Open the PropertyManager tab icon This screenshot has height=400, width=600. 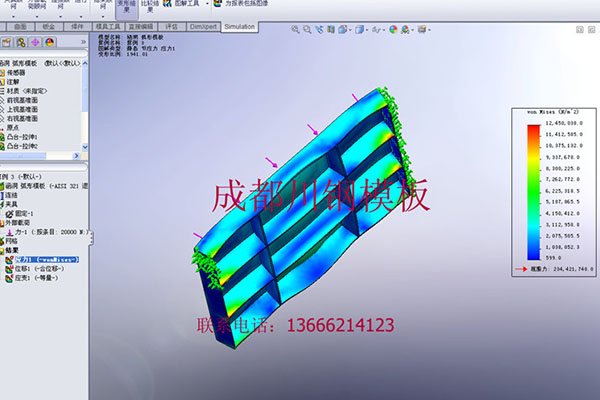pos(7,42)
